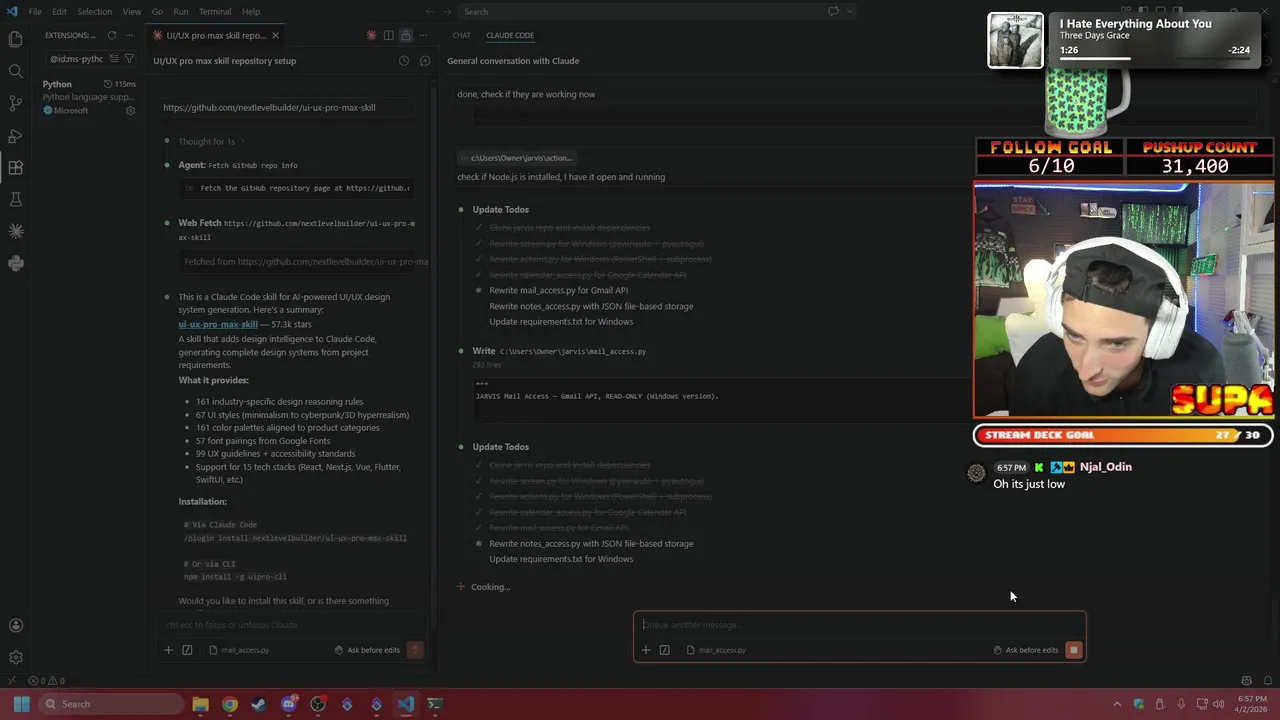The width and height of the screenshot is (1280, 720).
Task: Open status bar notifications bell
Action: click(x=1268, y=681)
